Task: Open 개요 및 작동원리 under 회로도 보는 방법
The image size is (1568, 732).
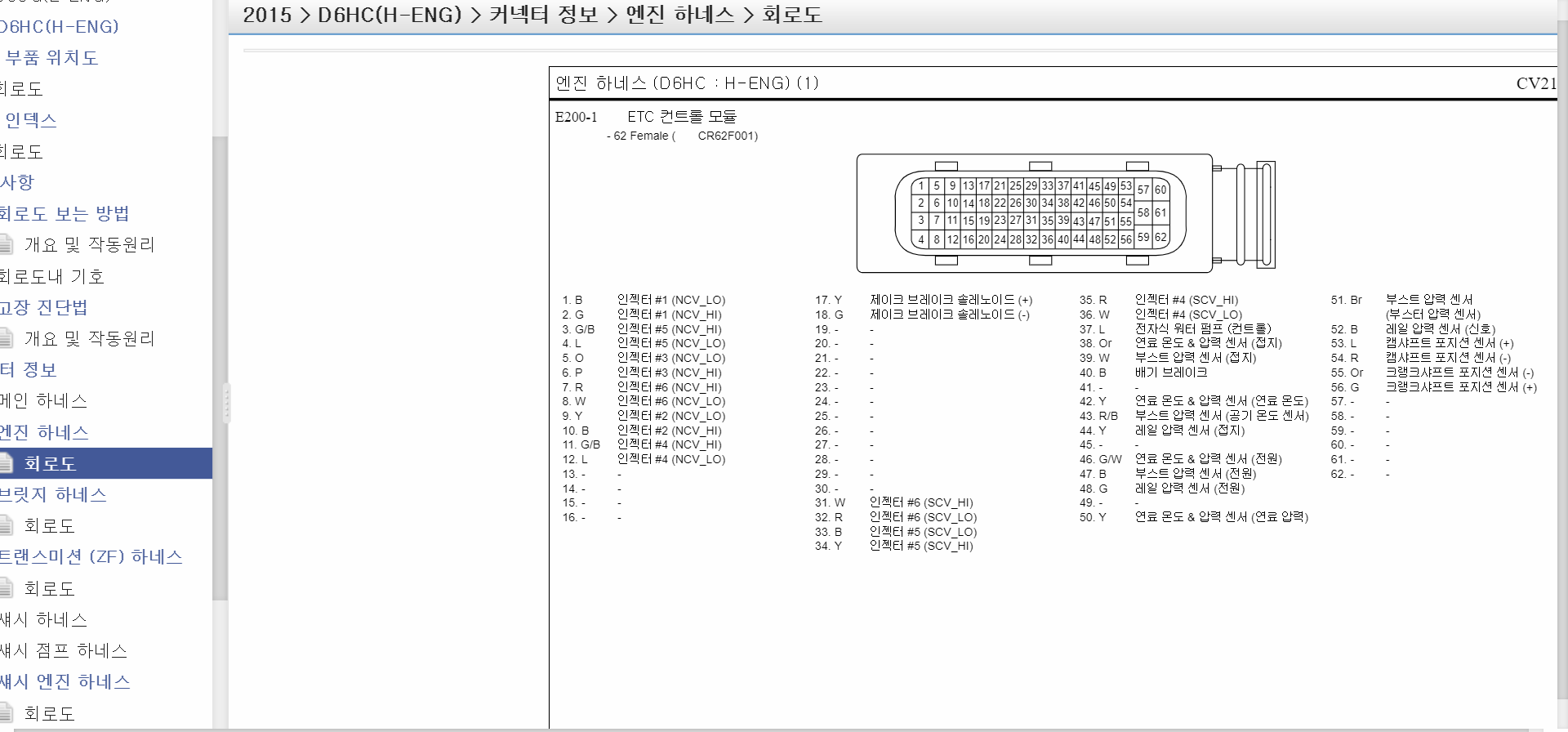Action: 89,245
